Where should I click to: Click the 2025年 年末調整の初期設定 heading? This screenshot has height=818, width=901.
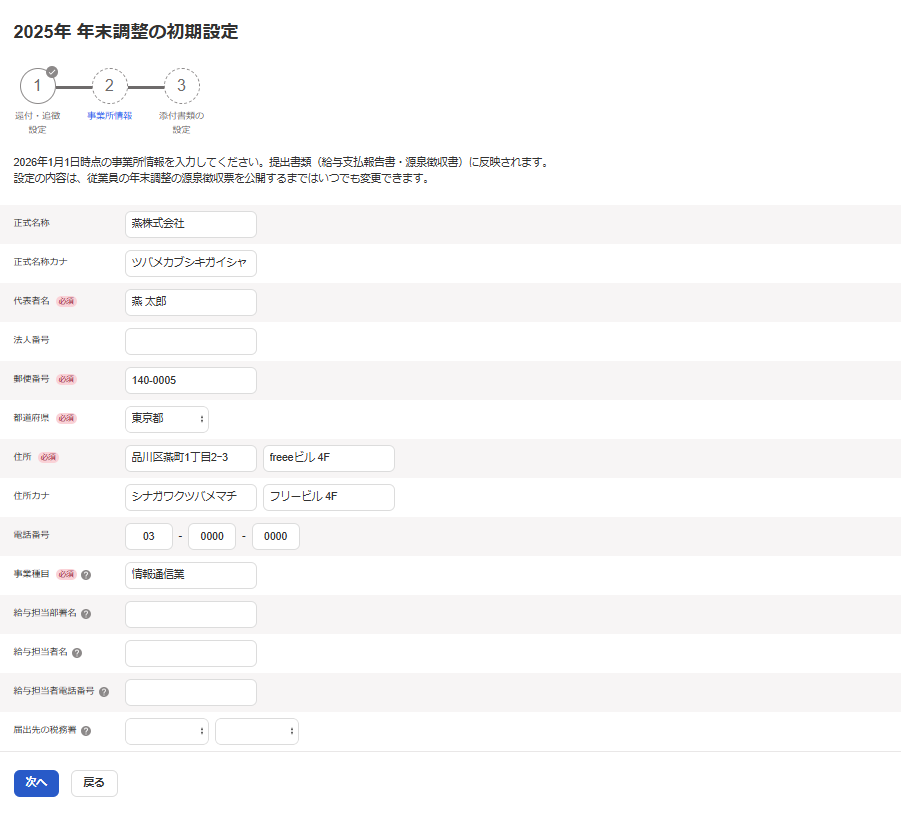[x=126, y=32]
